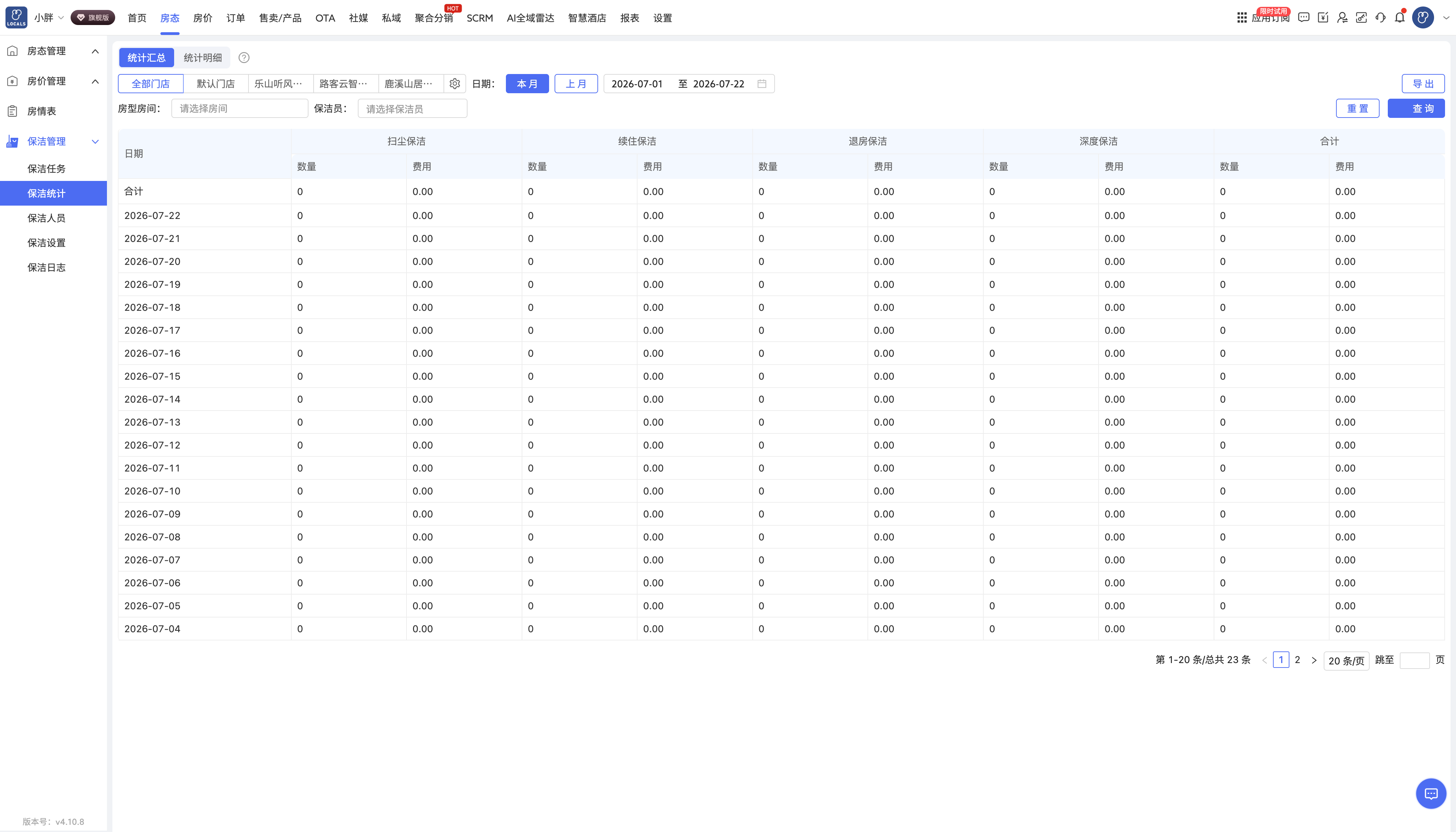Screen dimensions: 1456x832
Task: Select the 默认门店 store tab
Action: click(216, 83)
